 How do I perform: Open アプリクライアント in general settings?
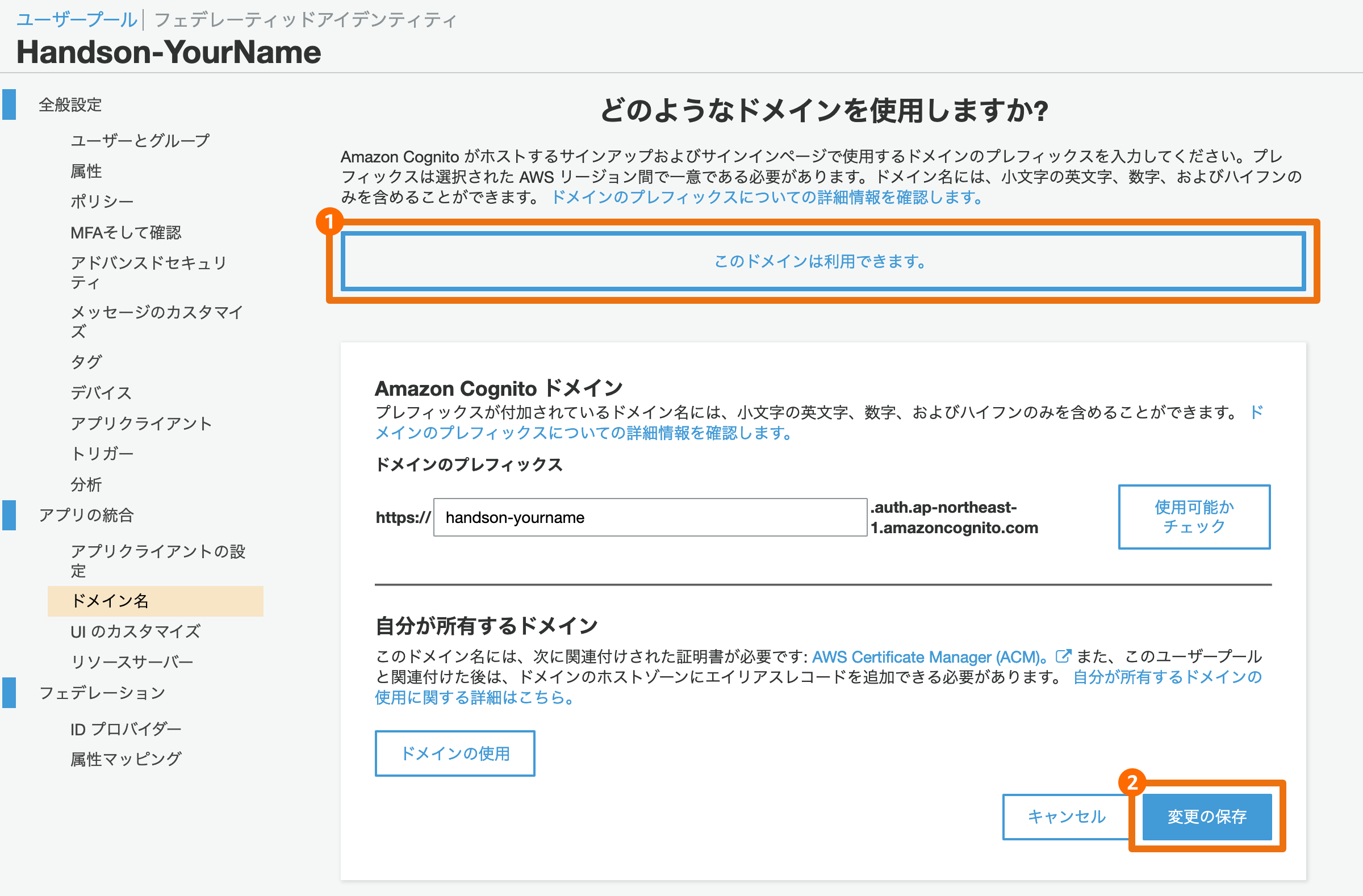coord(141,423)
